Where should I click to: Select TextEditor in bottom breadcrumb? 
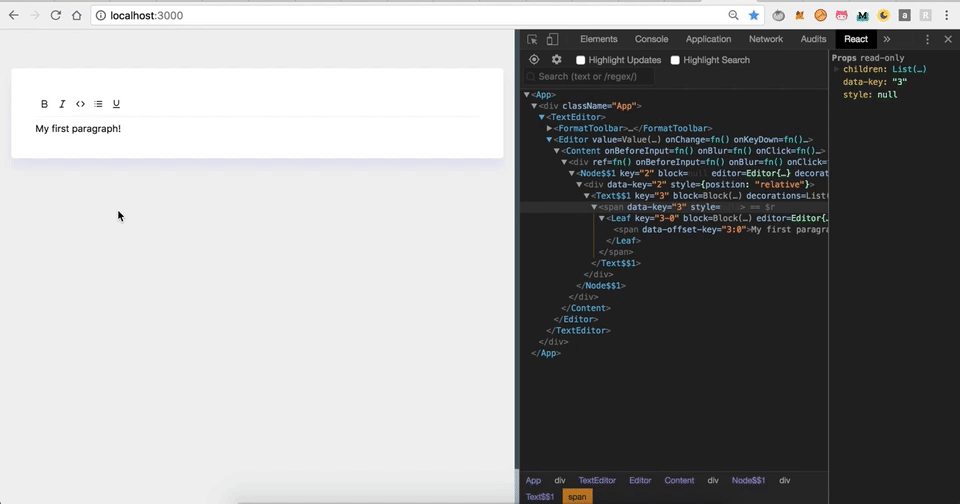(x=597, y=481)
